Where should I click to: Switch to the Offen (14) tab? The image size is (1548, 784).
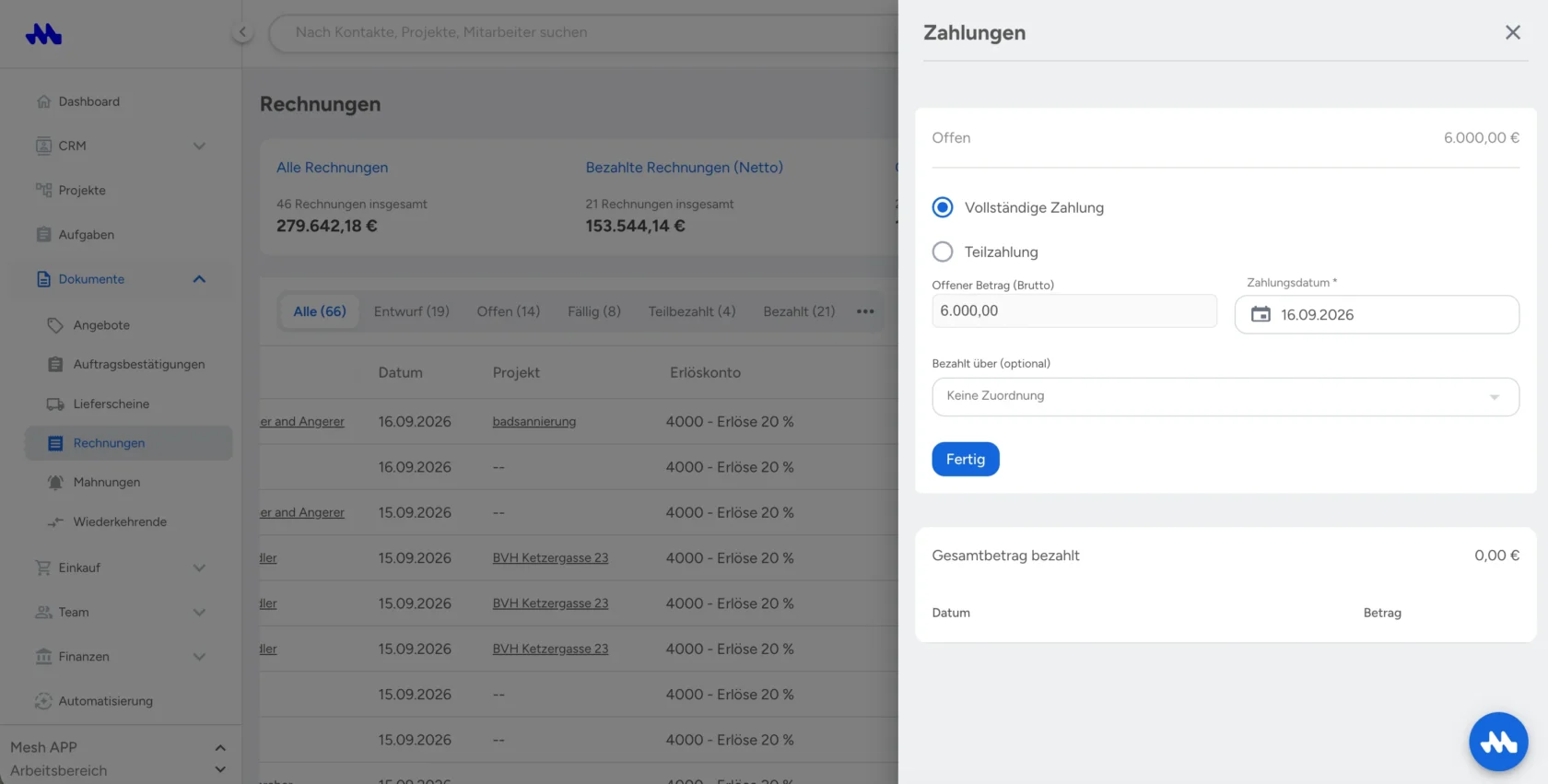(x=509, y=311)
